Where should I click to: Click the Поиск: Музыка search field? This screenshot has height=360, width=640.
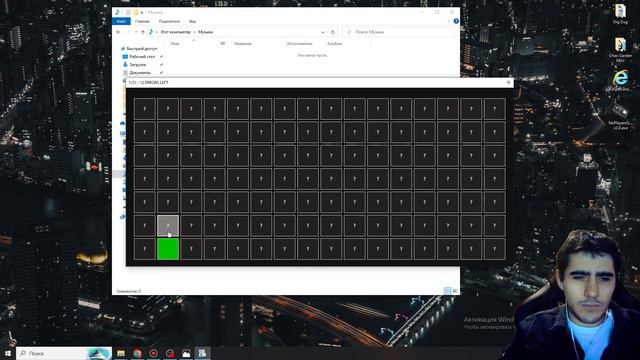399,32
